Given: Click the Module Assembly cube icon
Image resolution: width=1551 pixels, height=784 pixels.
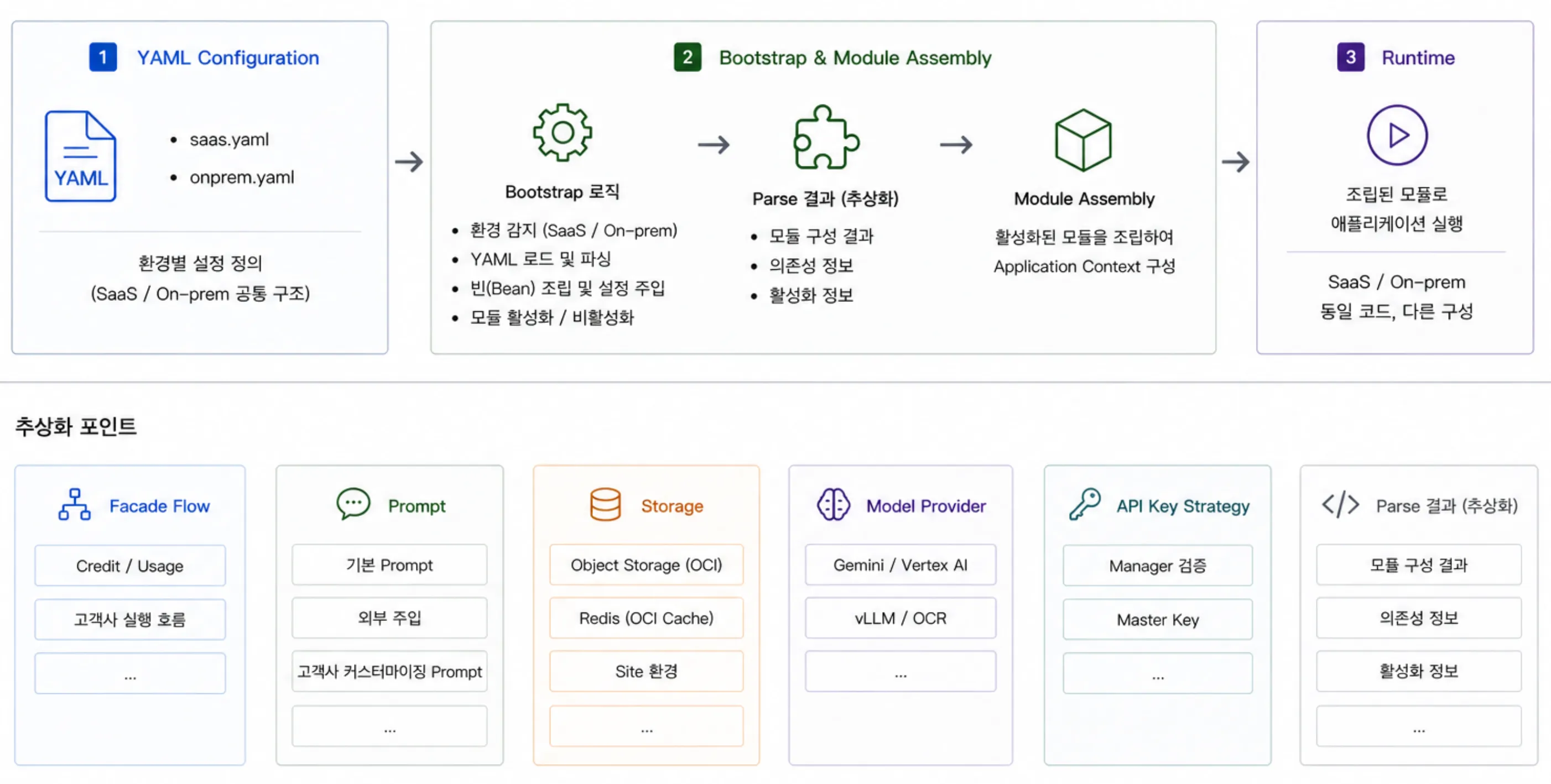Looking at the screenshot, I should pyautogui.click(x=1083, y=139).
